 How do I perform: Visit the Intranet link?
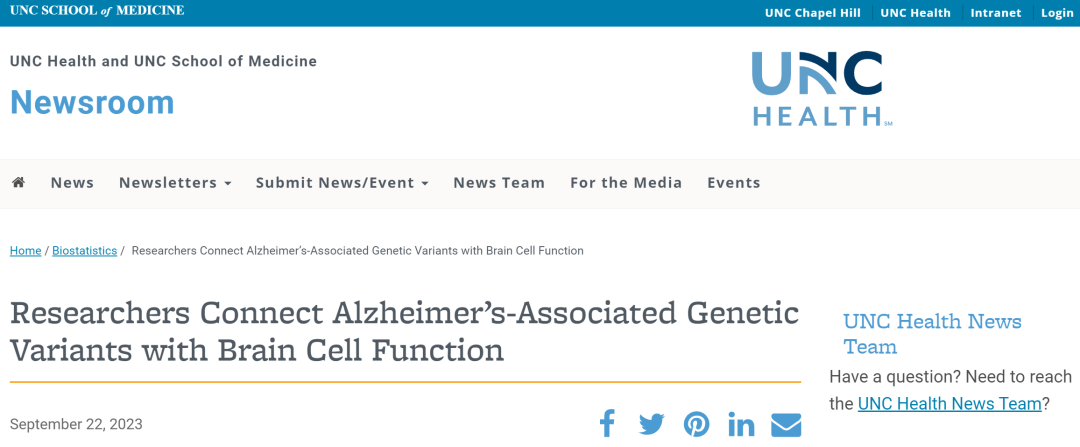pos(996,12)
